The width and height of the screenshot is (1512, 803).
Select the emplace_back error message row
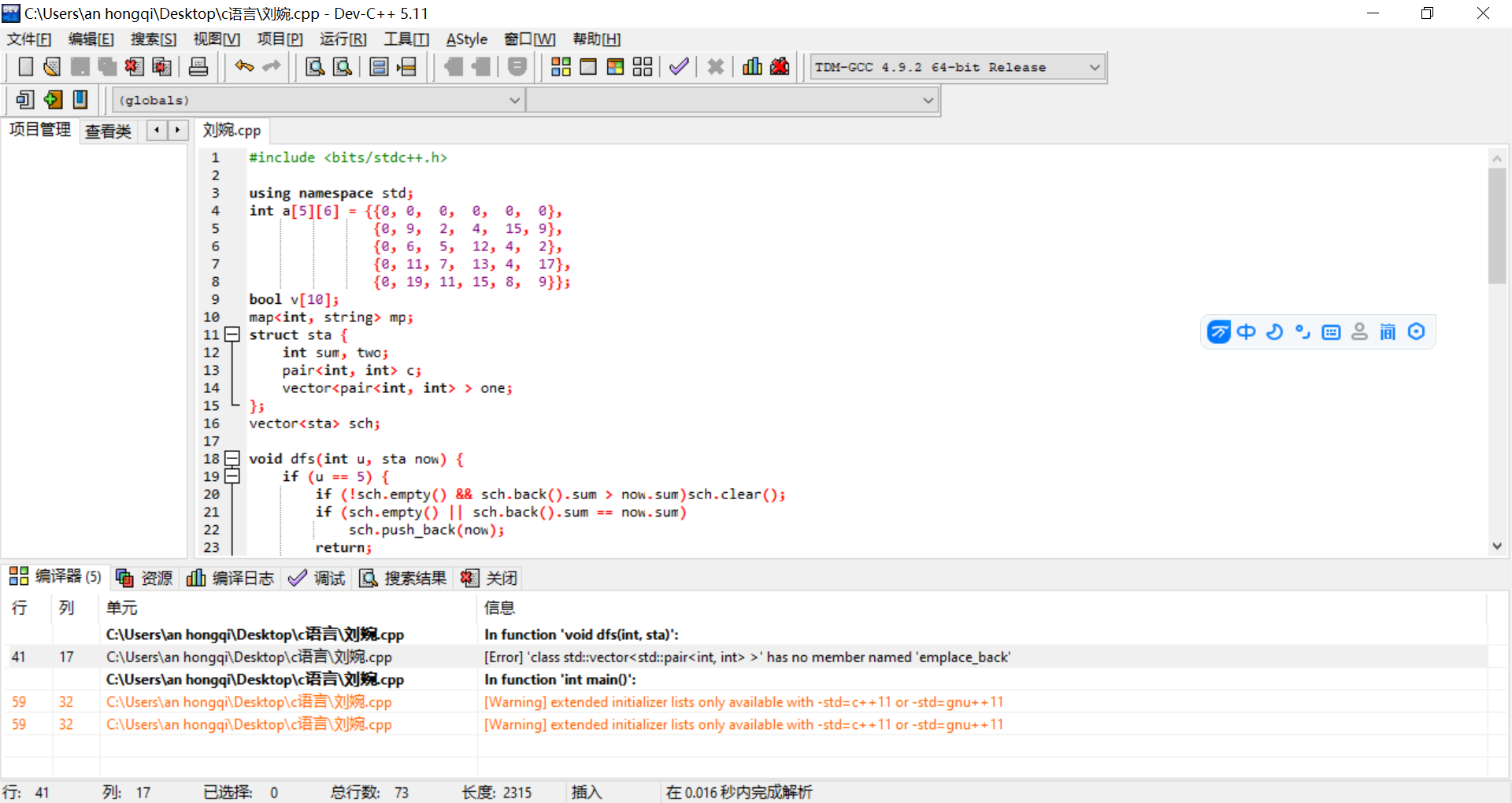point(744,657)
